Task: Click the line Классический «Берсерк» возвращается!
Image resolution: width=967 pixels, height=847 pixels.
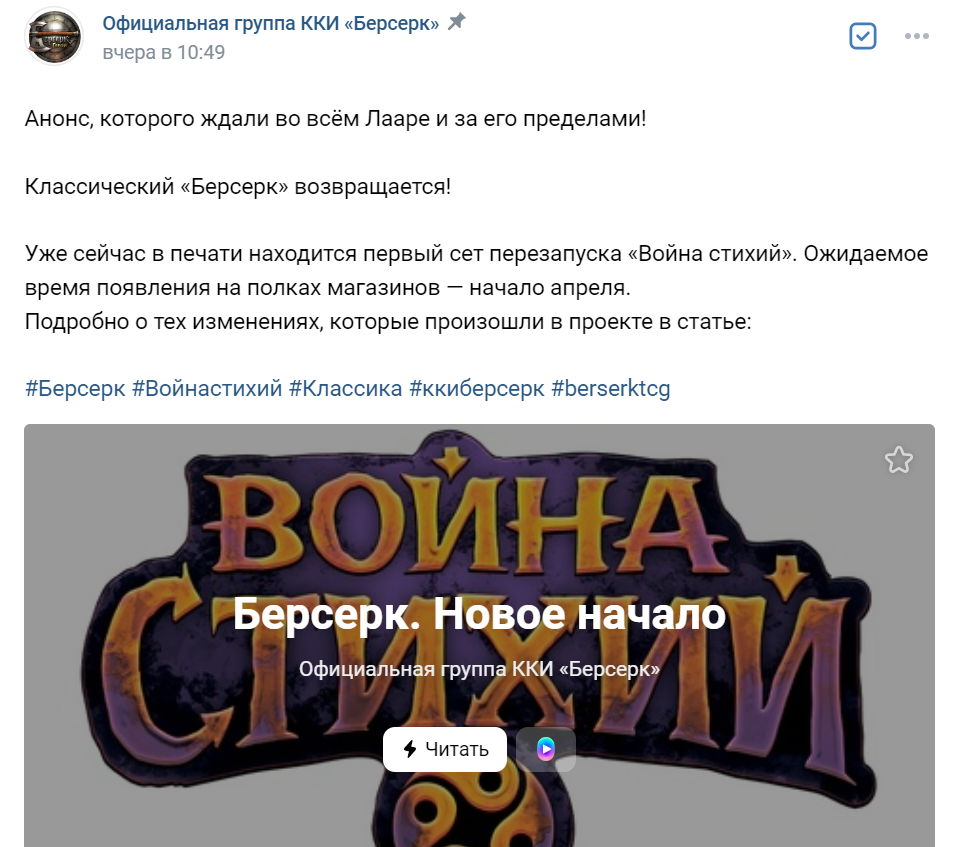Action: point(237,186)
